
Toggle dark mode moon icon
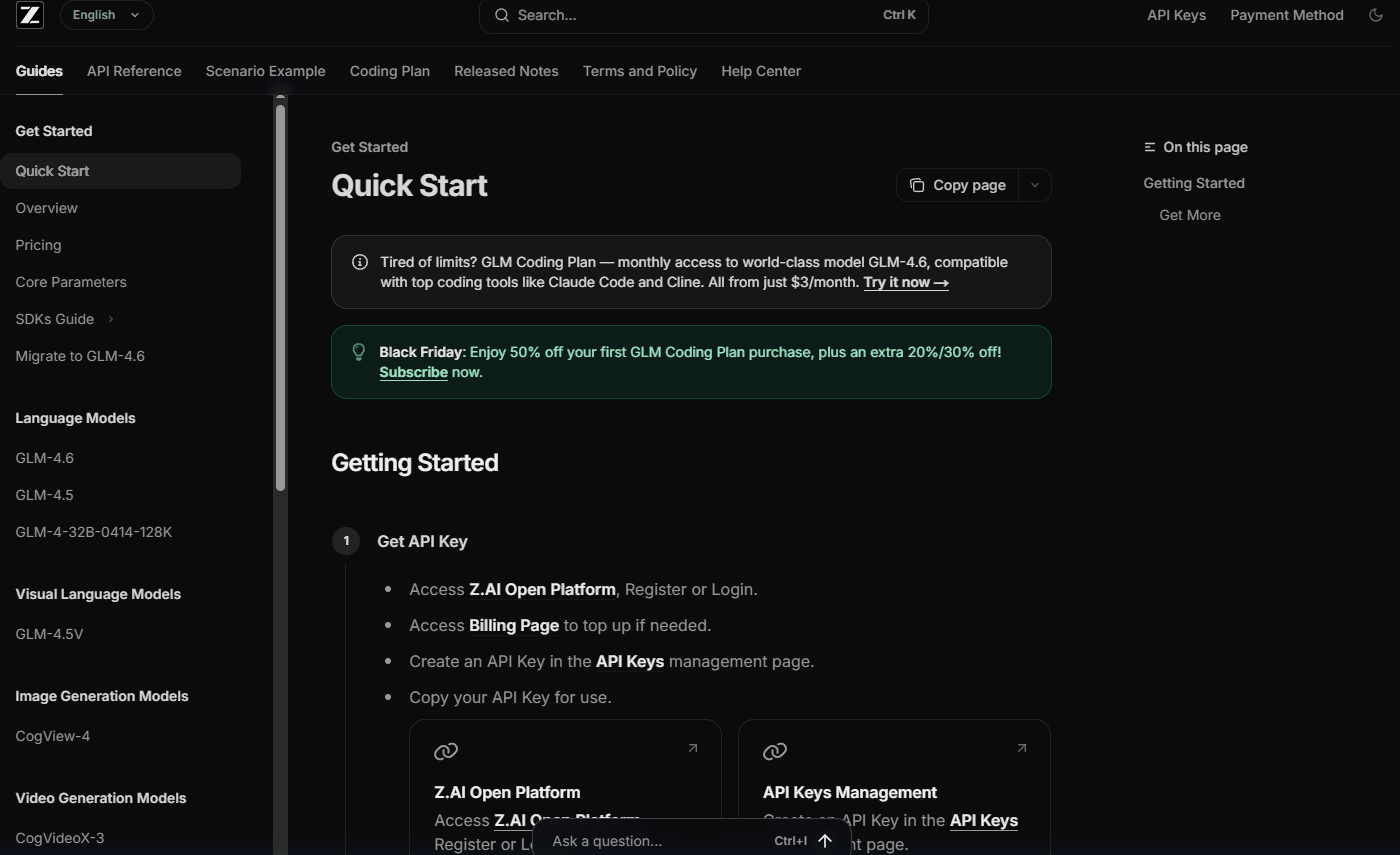(x=1376, y=15)
